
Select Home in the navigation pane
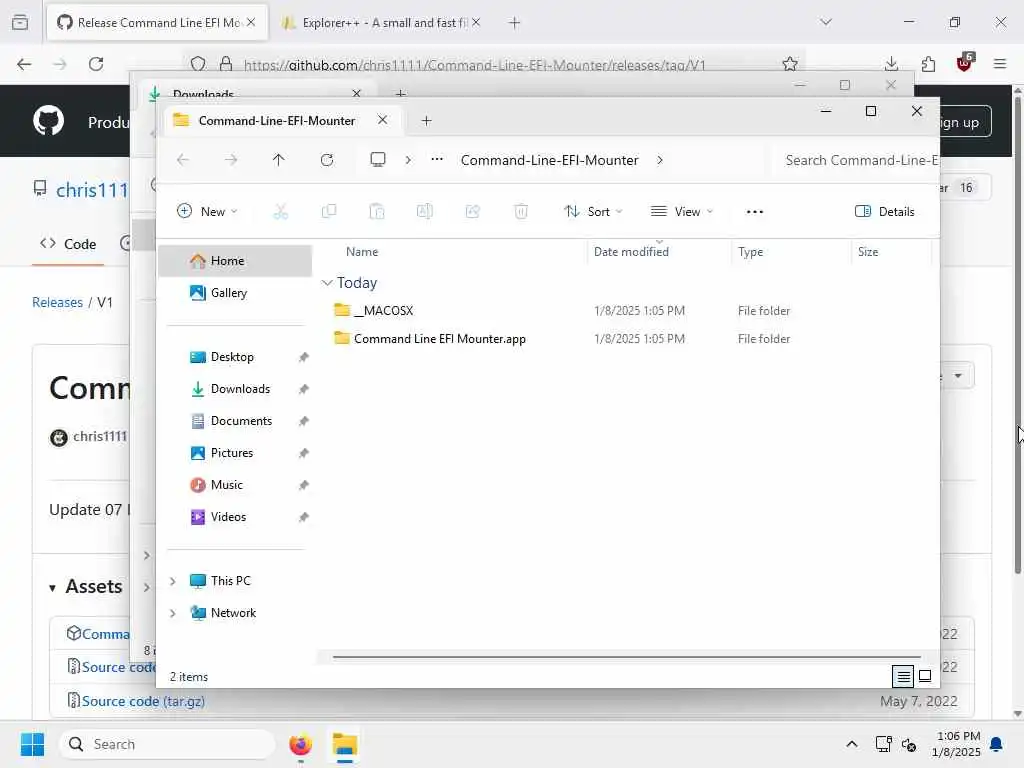point(235,261)
